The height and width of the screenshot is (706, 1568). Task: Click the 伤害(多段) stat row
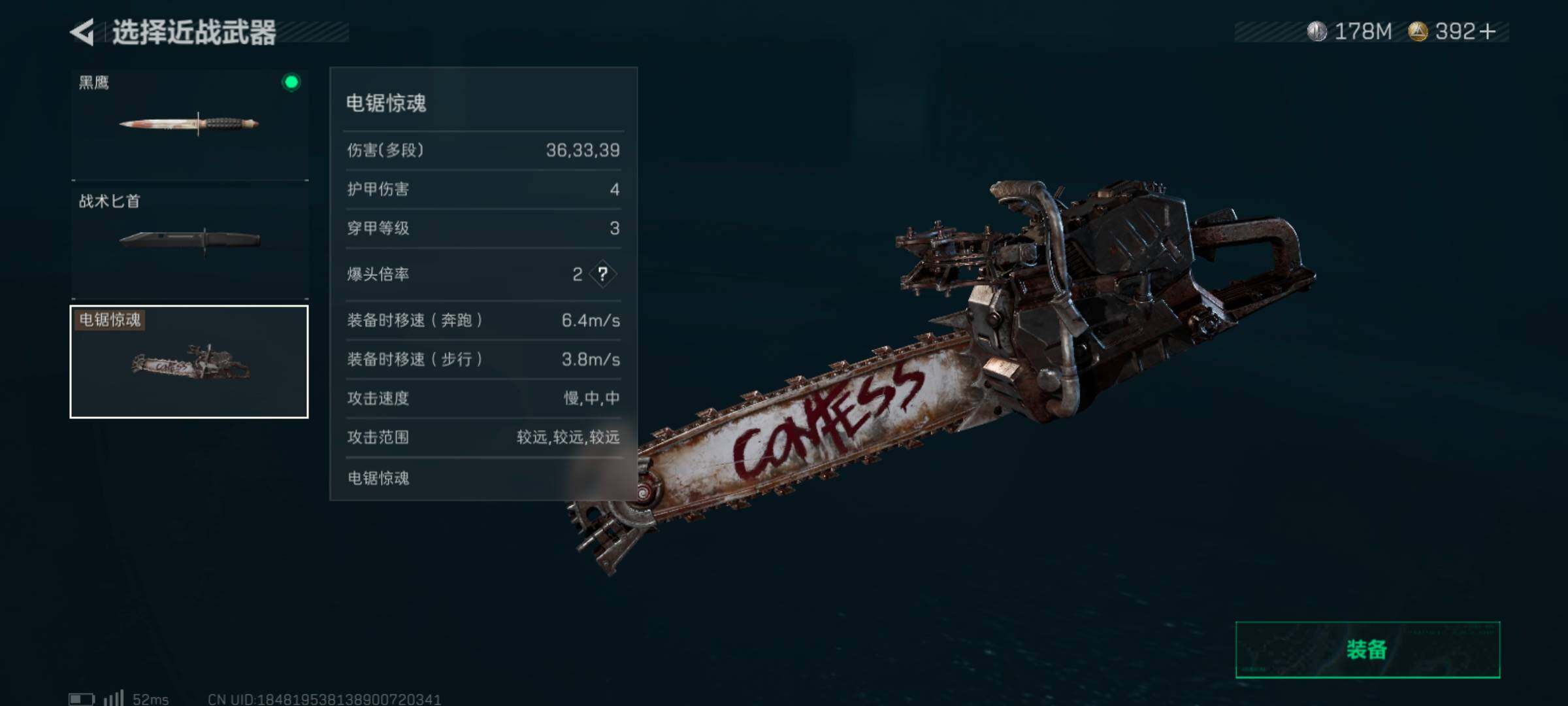click(483, 150)
